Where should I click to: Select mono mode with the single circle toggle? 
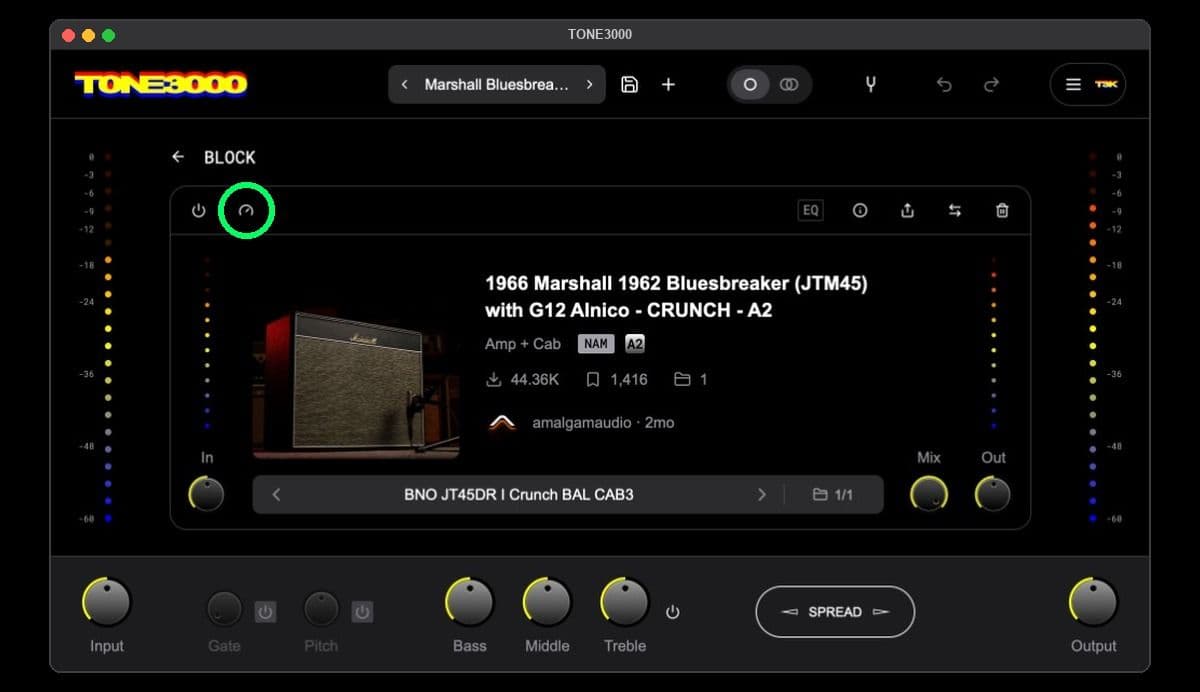point(749,85)
